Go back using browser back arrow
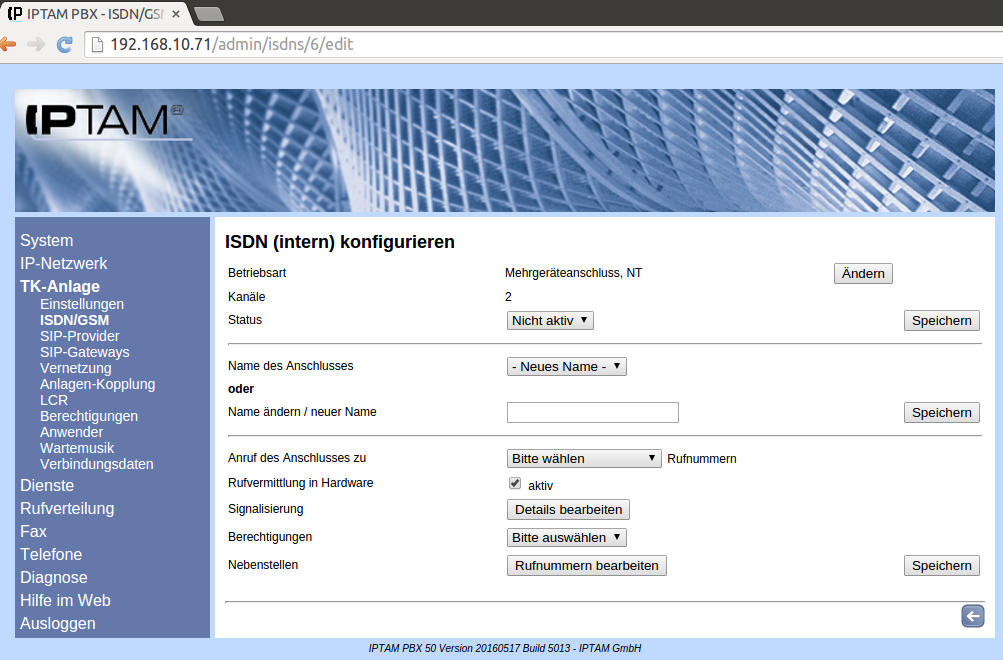1003x660 pixels. click(x=8, y=45)
